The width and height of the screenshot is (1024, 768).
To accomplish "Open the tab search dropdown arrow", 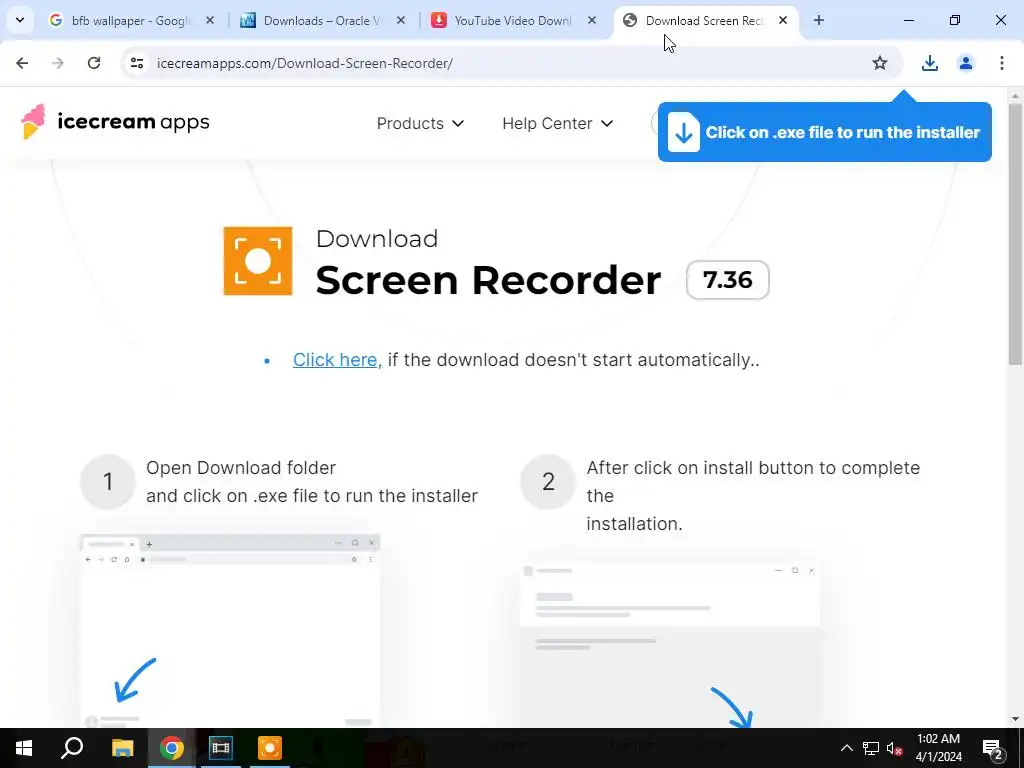I will 20,20.
